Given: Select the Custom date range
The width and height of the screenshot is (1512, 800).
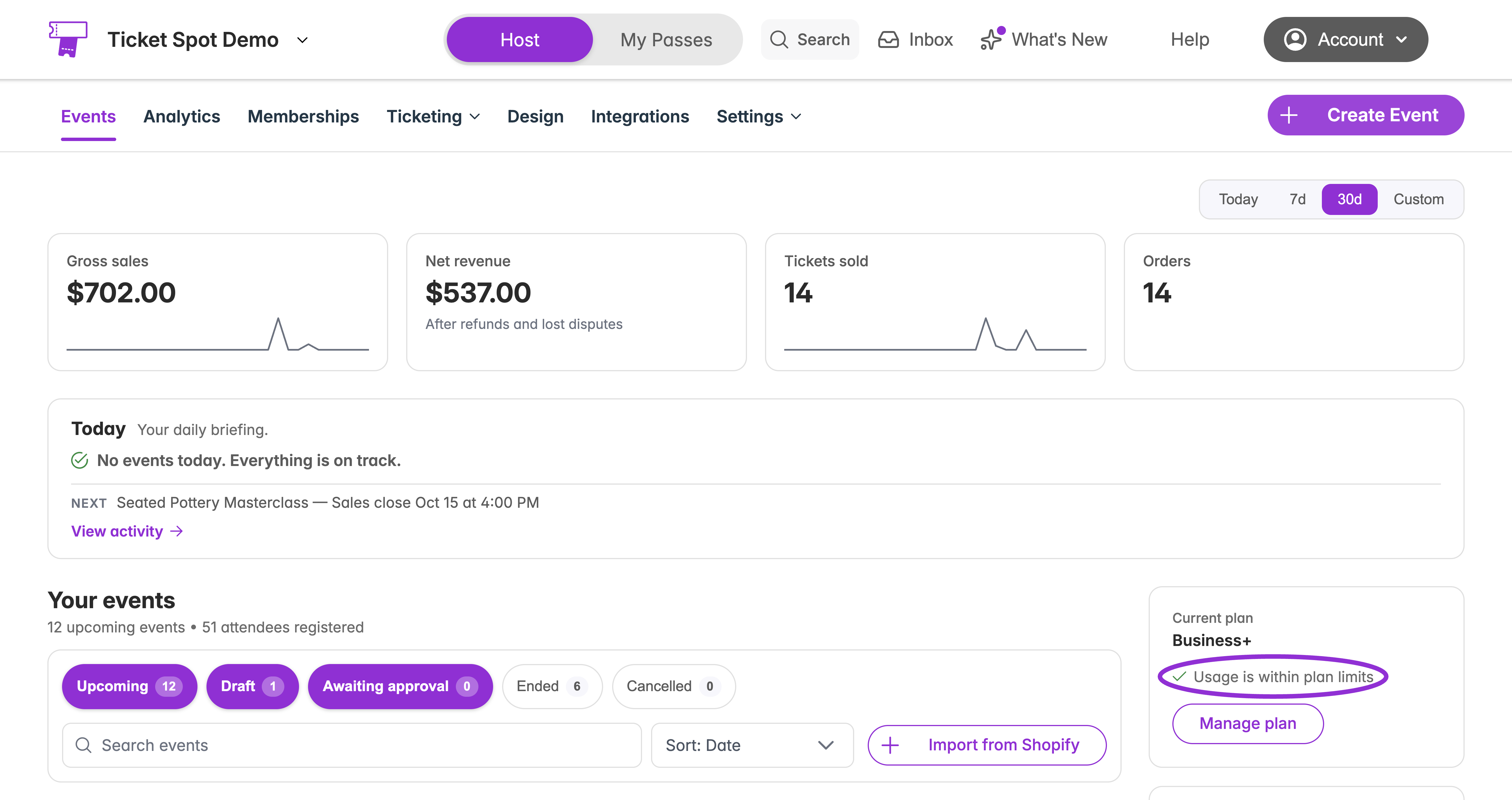Looking at the screenshot, I should pyautogui.click(x=1419, y=199).
